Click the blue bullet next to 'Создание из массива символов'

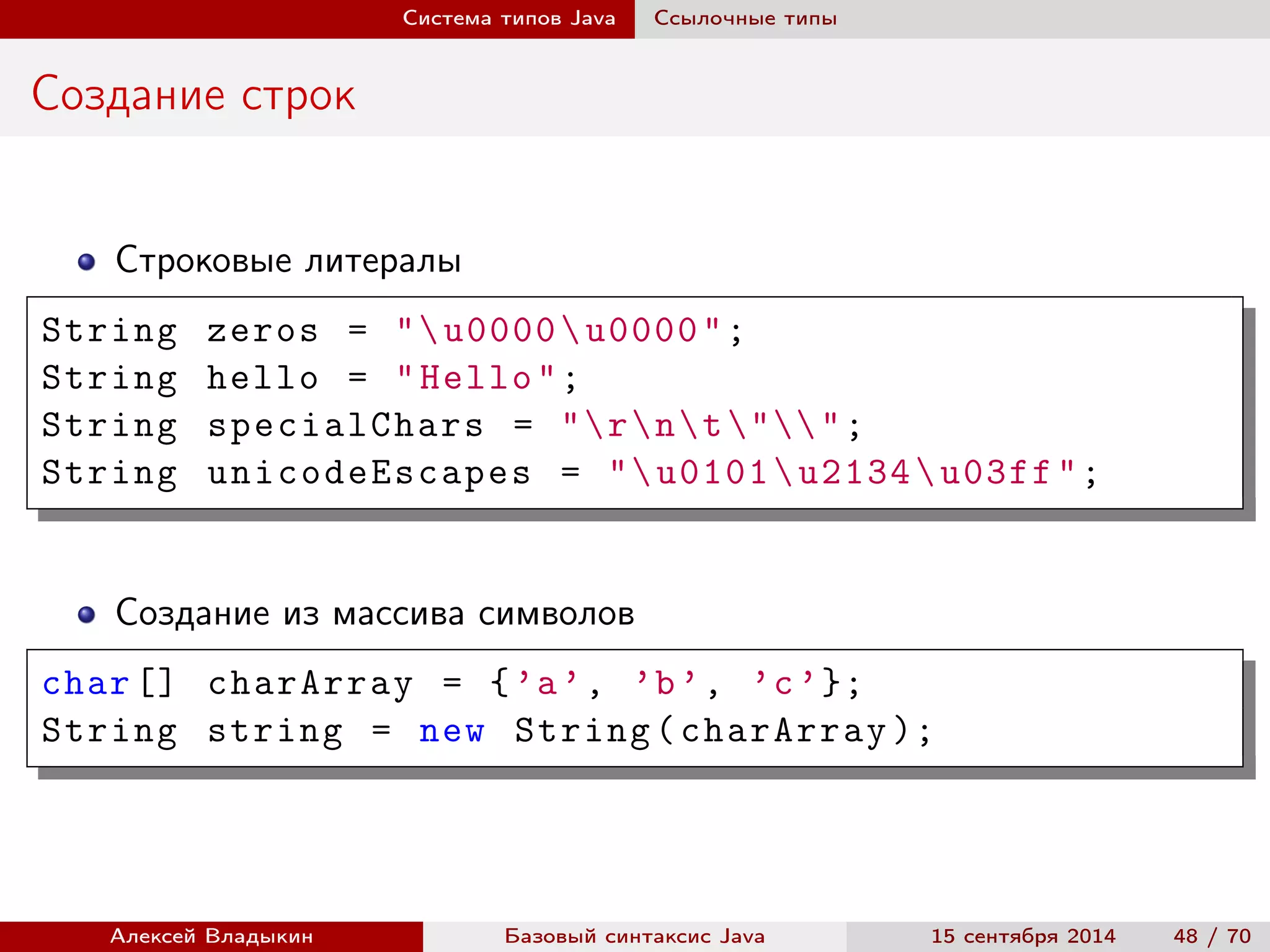[x=86, y=615]
